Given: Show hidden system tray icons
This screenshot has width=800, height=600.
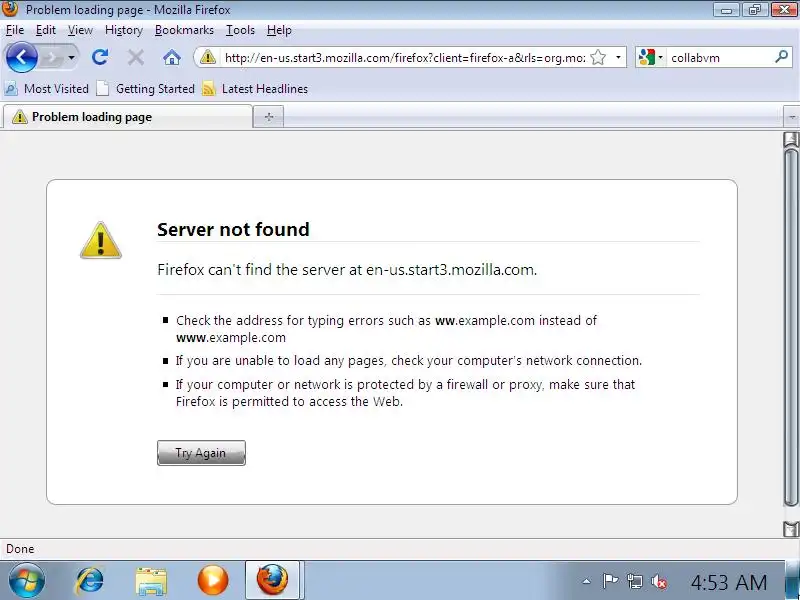Looking at the screenshot, I should [x=587, y=581].
